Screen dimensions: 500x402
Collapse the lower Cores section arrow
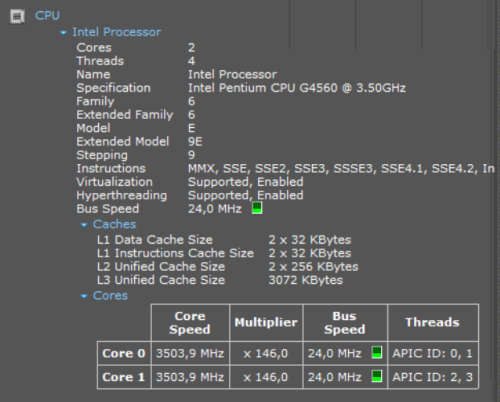click(x=84, y=296)
